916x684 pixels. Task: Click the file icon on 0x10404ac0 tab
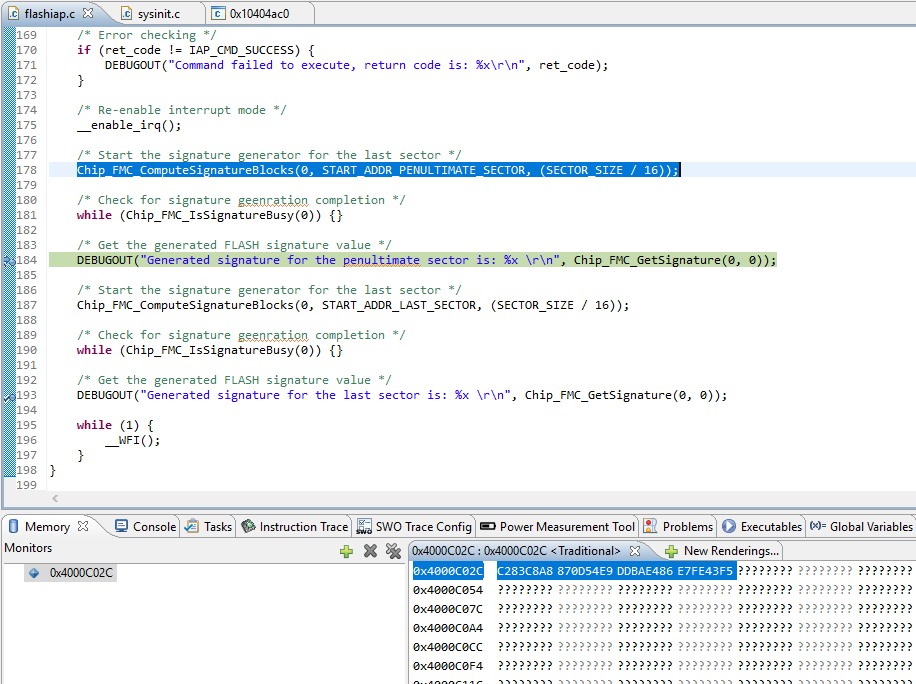(218, 13)
